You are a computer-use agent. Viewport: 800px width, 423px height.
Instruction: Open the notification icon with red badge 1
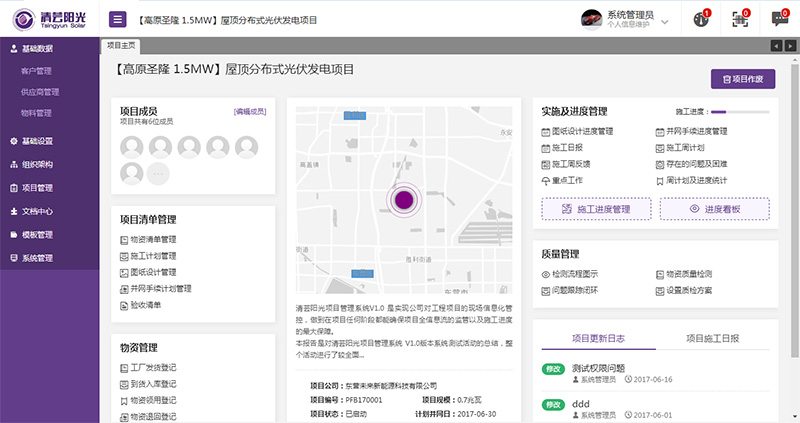coord(701,18)
